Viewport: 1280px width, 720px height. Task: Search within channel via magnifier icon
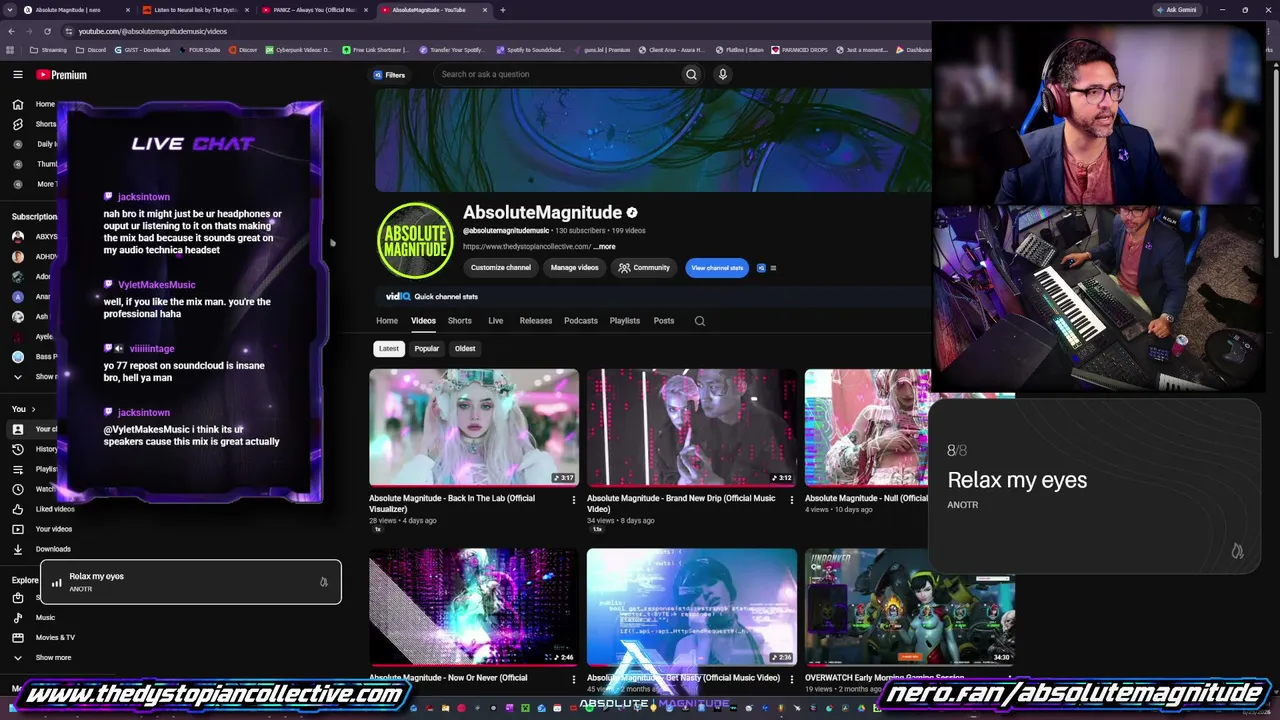(x=700, y=321)
